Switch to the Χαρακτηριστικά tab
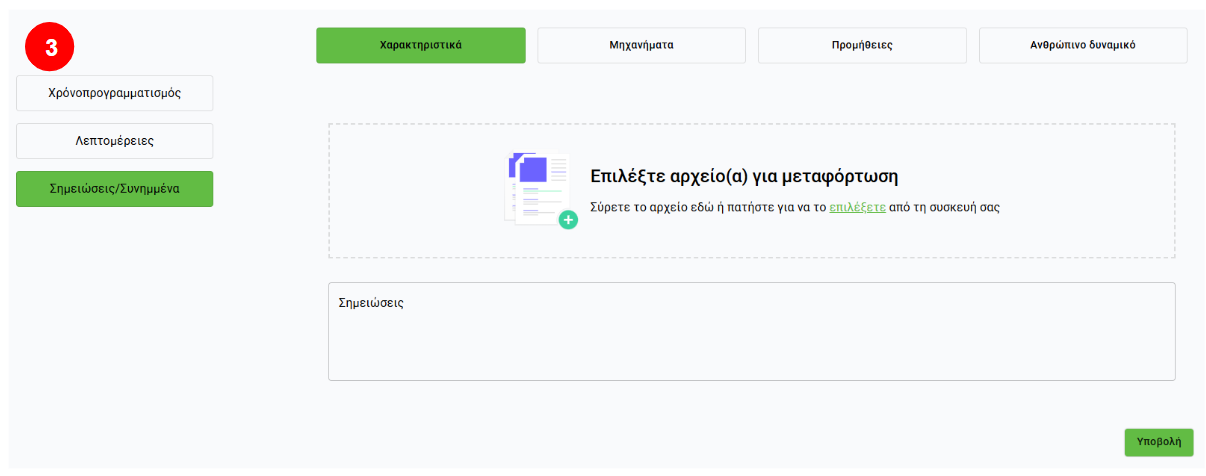Image resolution: width=1206 pixels, height=476 pixels. pos(420,45)
